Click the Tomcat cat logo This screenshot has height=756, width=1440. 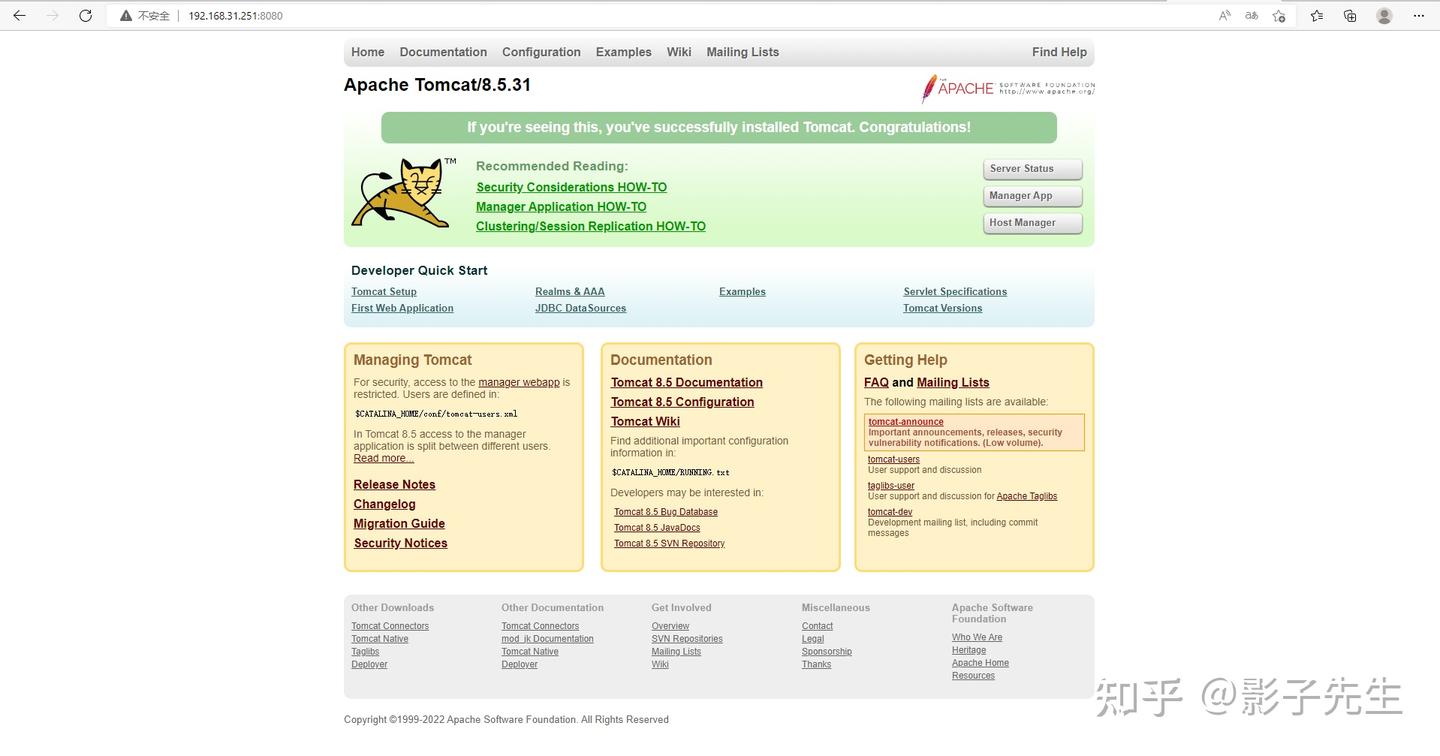coord(403,192)
